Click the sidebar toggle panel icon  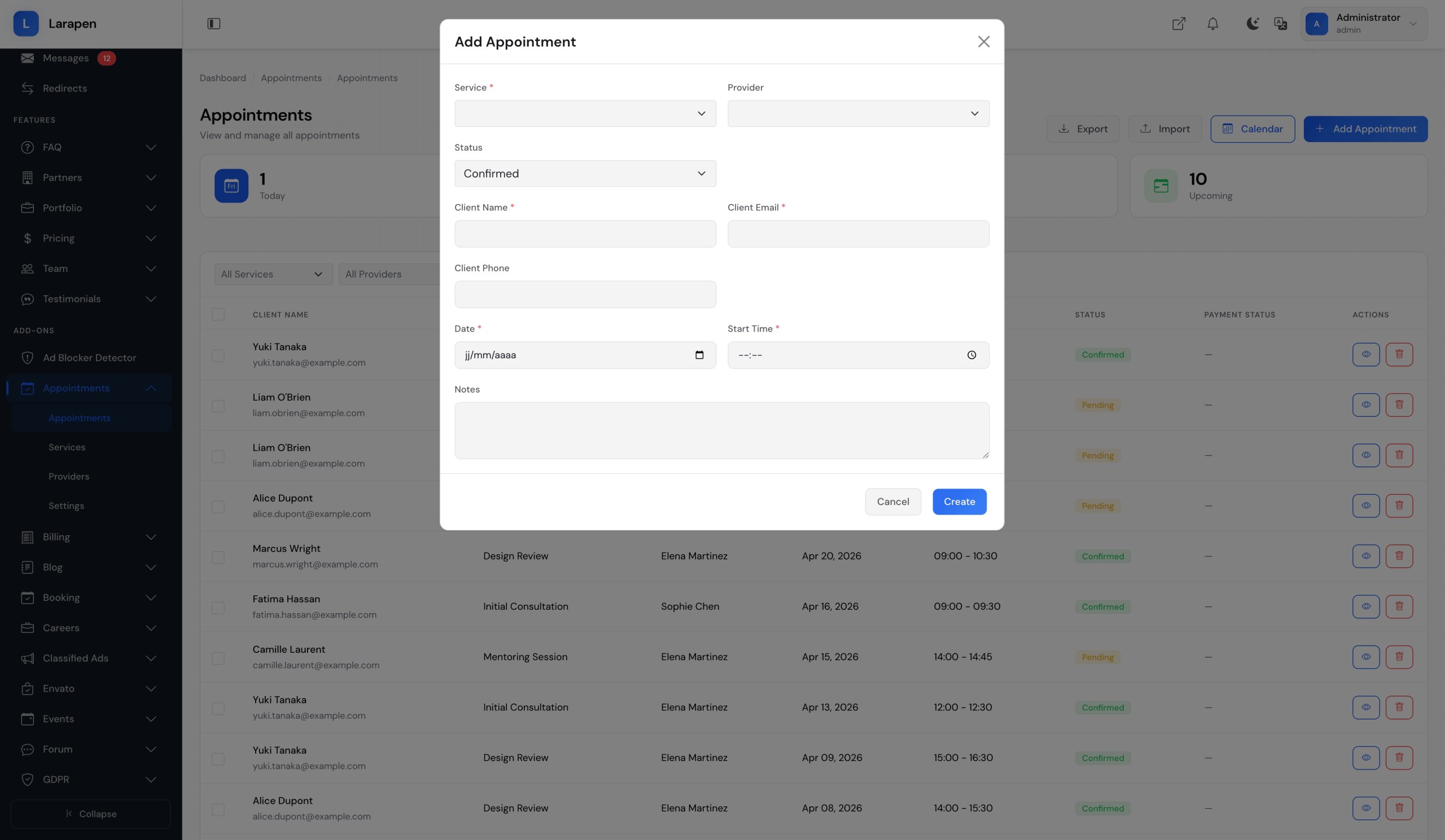(213, 24)
